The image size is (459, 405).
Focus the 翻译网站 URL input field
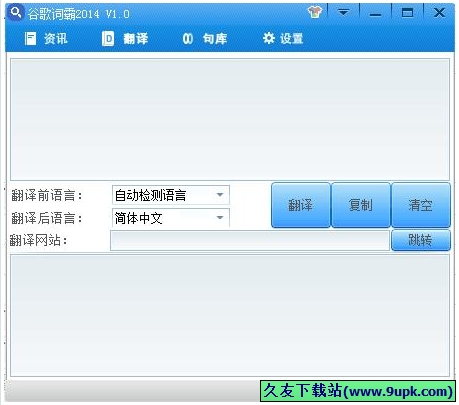point(250,240)
